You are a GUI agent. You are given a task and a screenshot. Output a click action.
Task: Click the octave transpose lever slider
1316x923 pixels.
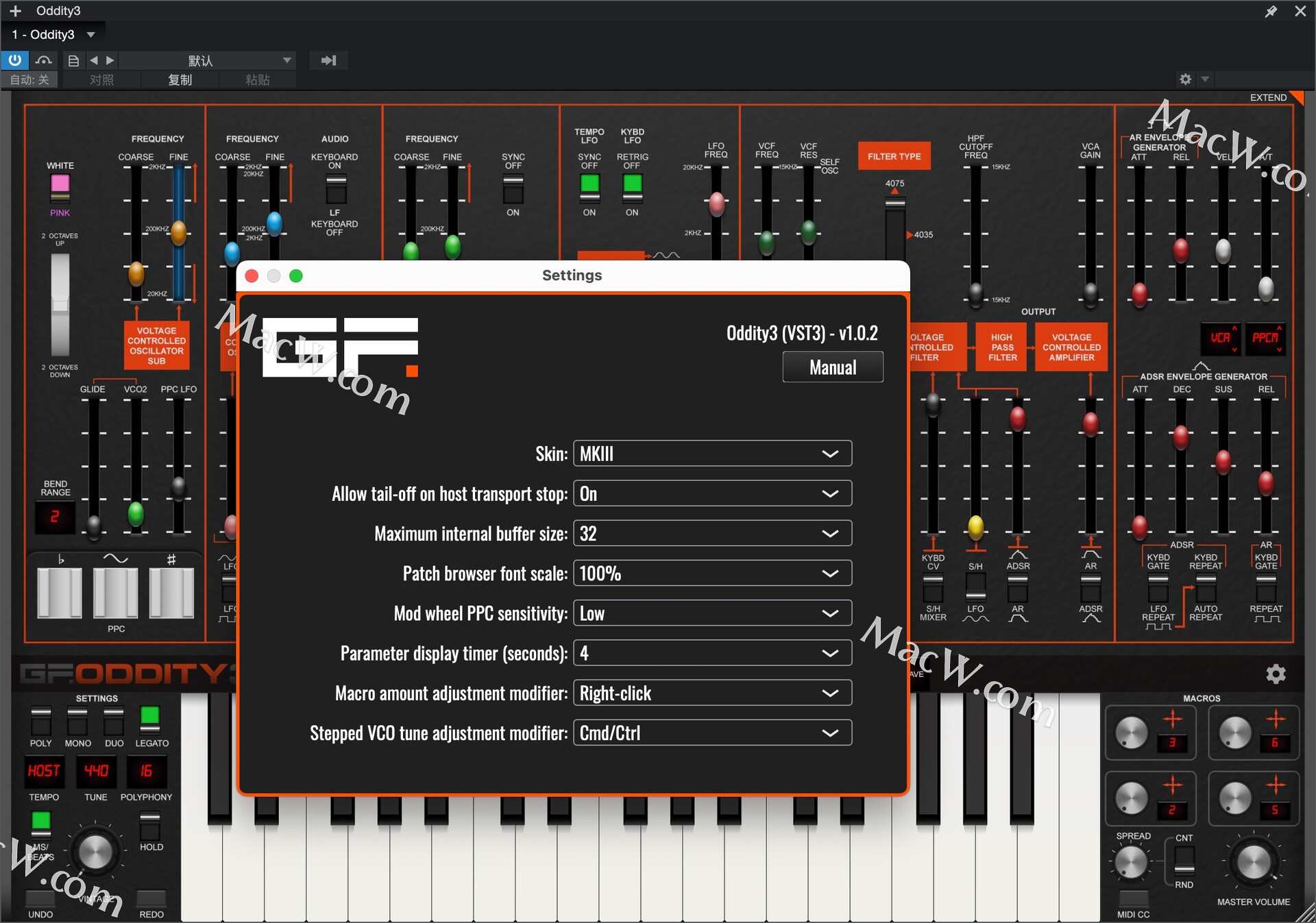[x=60, y=304]
